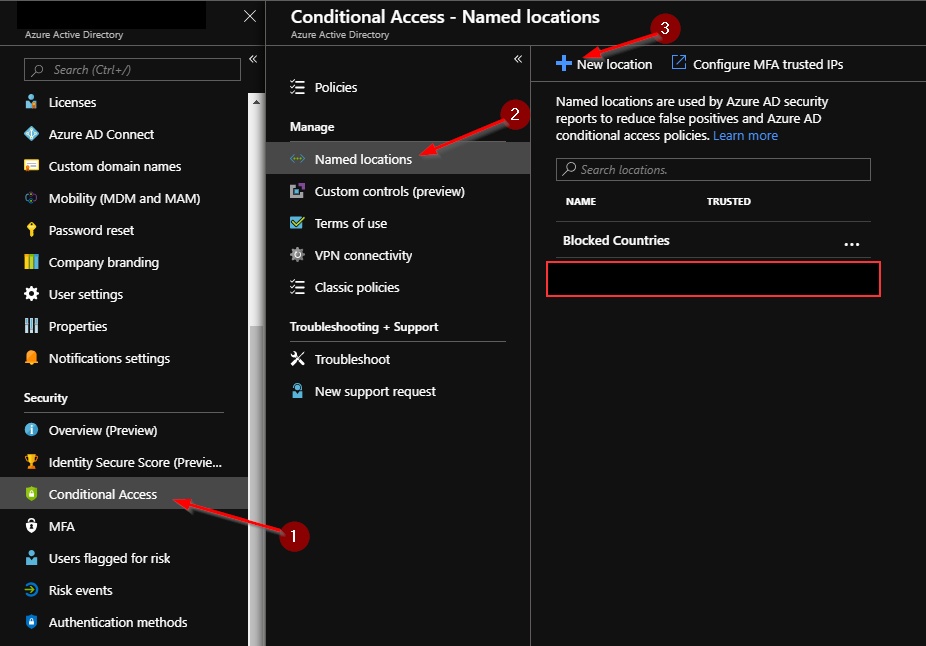Image resolution: width=926 pixels, height=646 pixels.
Task: Open Blocked Countries more options ellipsis
Action: (x=851, y=242)
